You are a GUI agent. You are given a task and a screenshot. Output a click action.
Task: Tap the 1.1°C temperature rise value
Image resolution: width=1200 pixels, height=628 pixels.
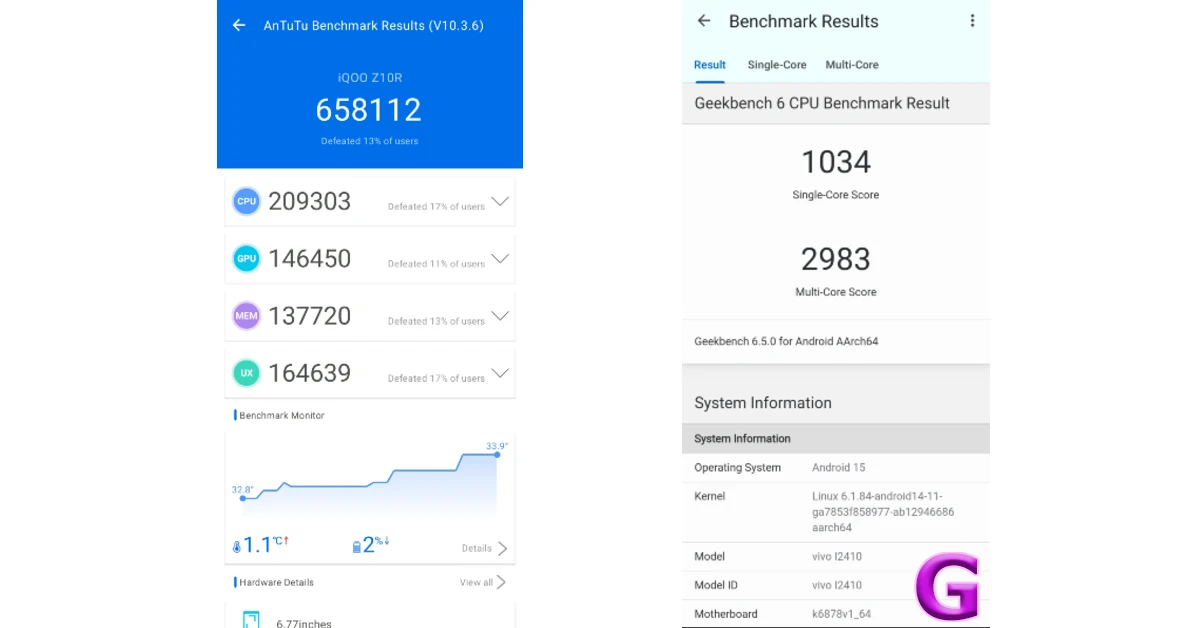(x=266, y=544)
